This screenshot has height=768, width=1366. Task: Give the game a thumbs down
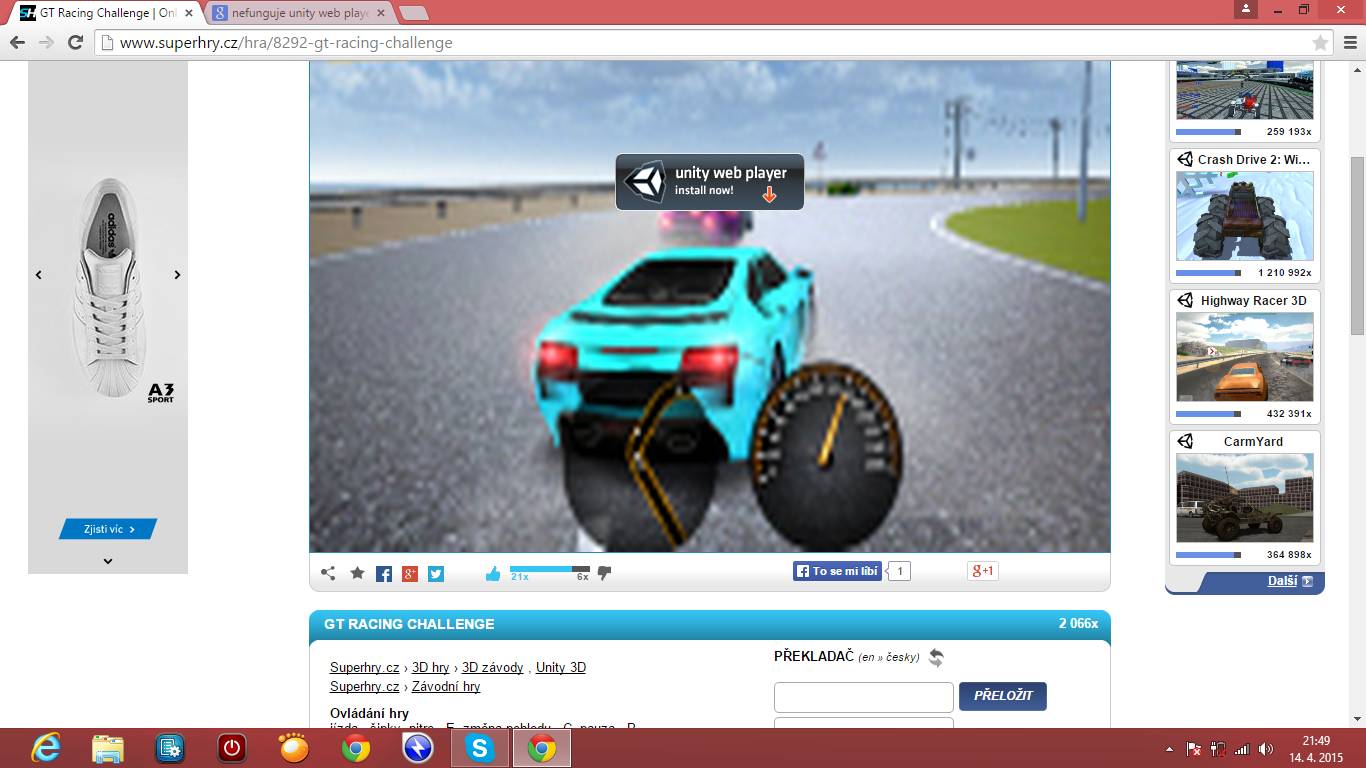point(604,573)
